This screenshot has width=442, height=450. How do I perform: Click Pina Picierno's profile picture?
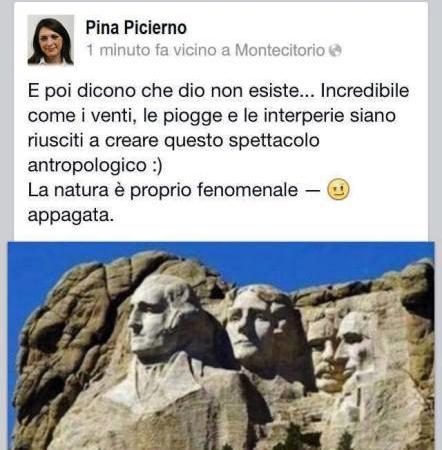(51, 40)
